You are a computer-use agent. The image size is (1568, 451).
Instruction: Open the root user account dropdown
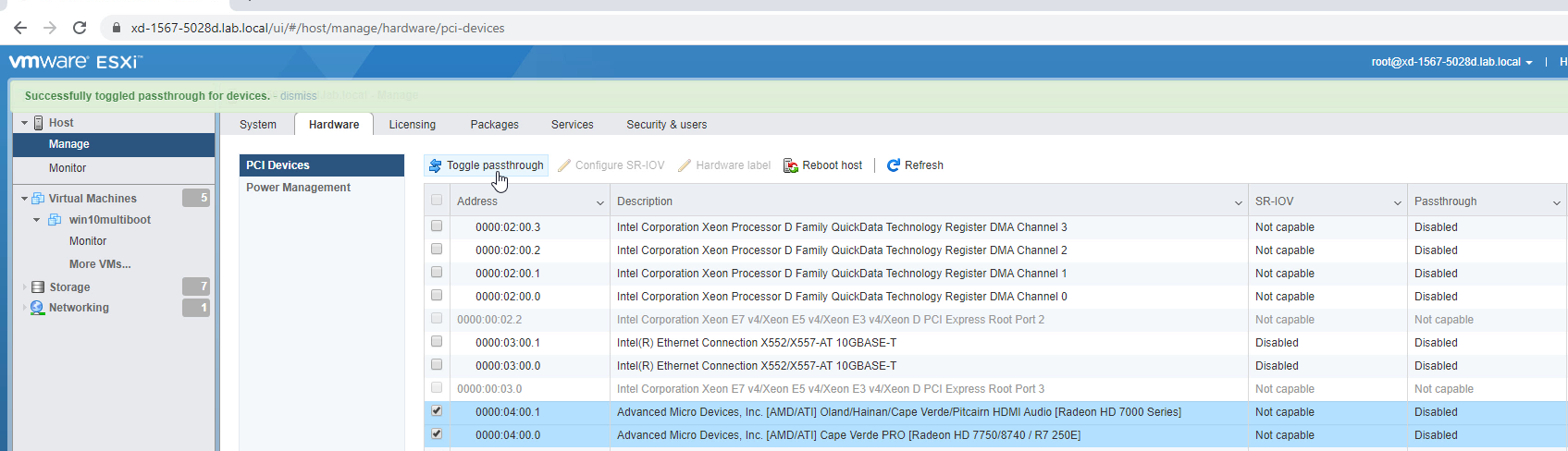(1451, 62)
